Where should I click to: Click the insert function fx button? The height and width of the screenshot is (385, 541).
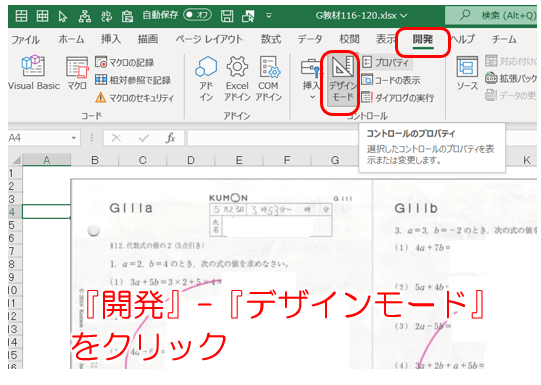170,138
